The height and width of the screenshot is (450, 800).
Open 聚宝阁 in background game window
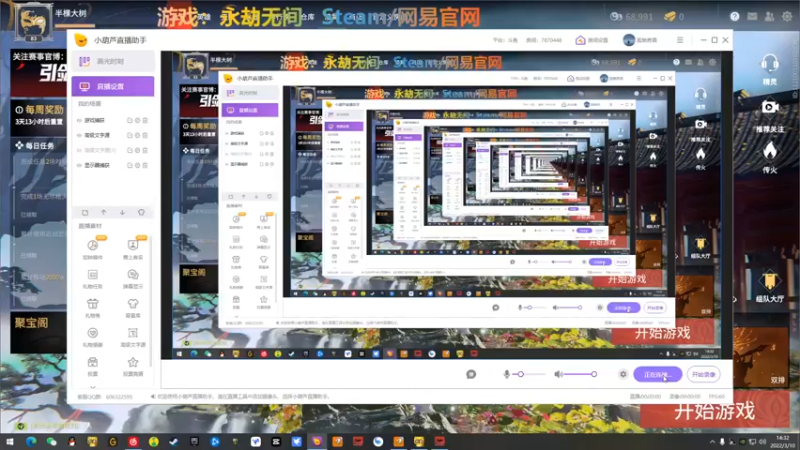tap(32, 323)
